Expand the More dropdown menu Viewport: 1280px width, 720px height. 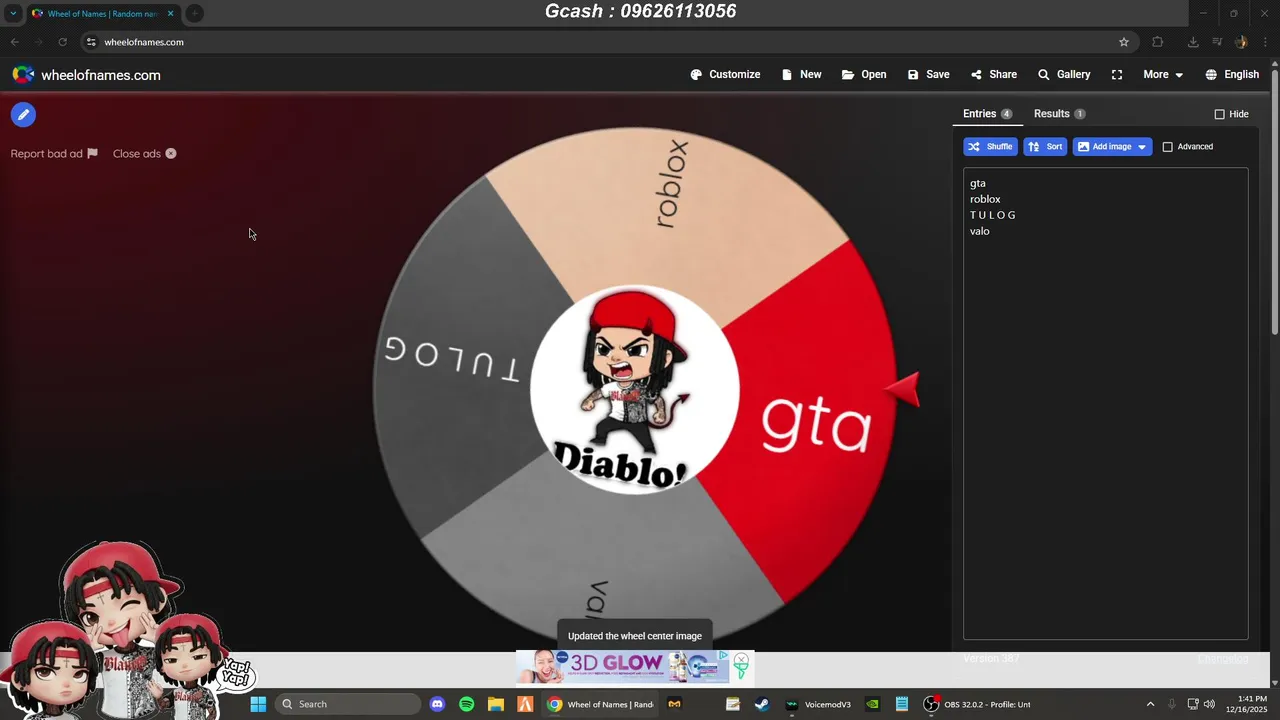[1163, 75]
